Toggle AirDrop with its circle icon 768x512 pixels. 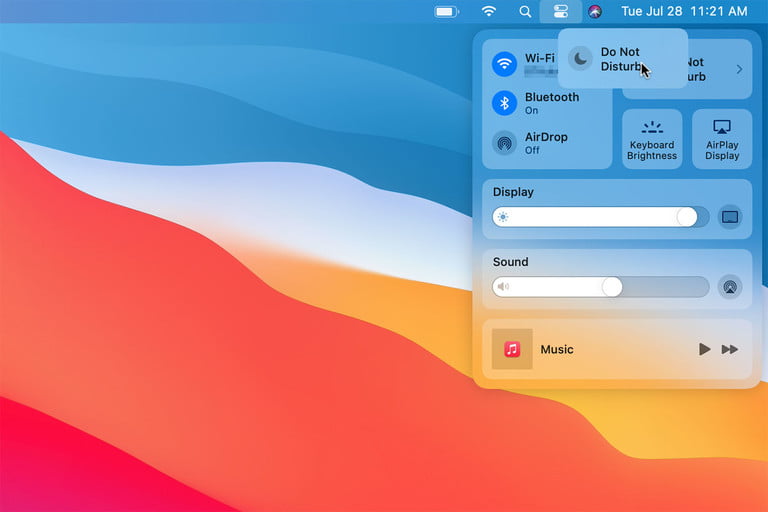pyautogui.click(x=504, y=143)
